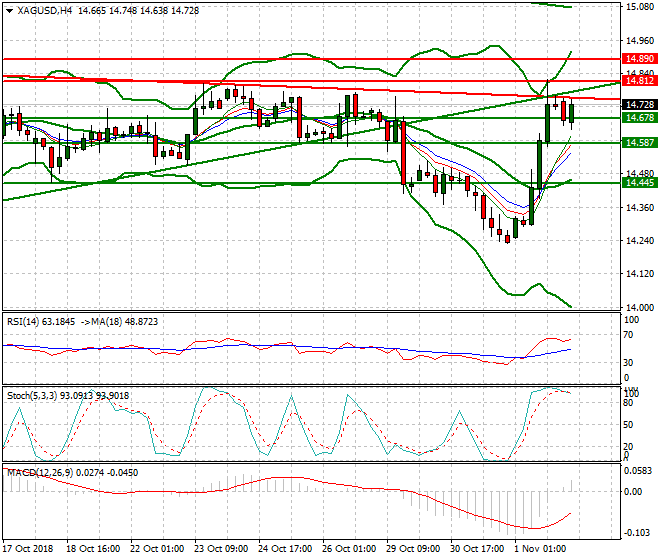
Task: Click the red 14.812 price level tag
Action: click(639, 80)
